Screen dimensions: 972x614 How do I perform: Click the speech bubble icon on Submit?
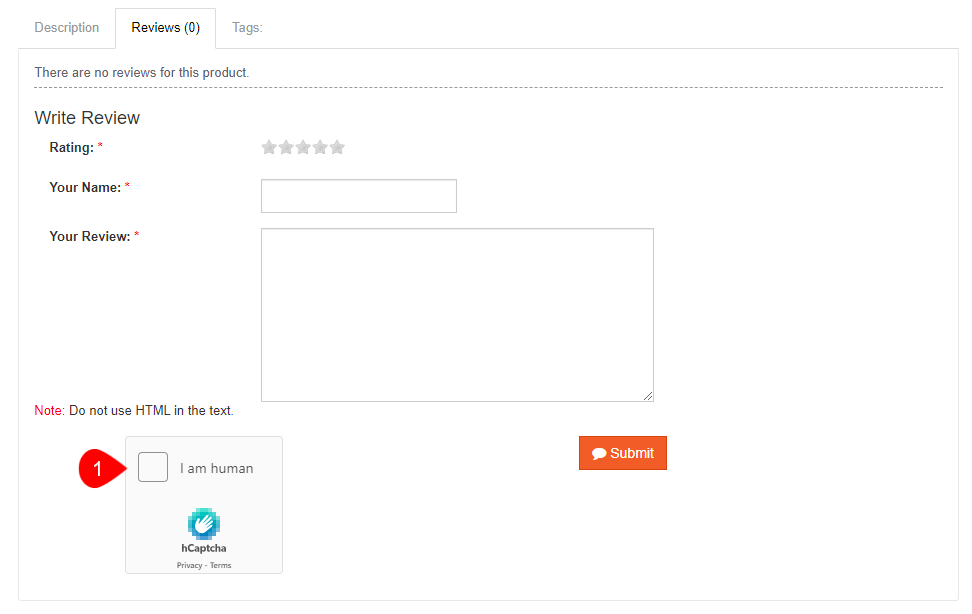(x=599, y=454)
